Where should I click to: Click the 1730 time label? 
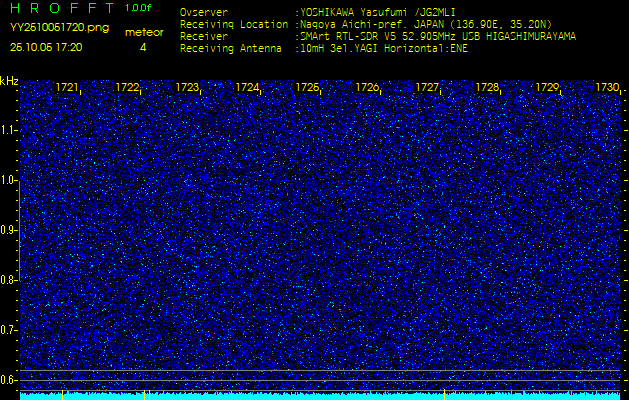click(607, 87)
